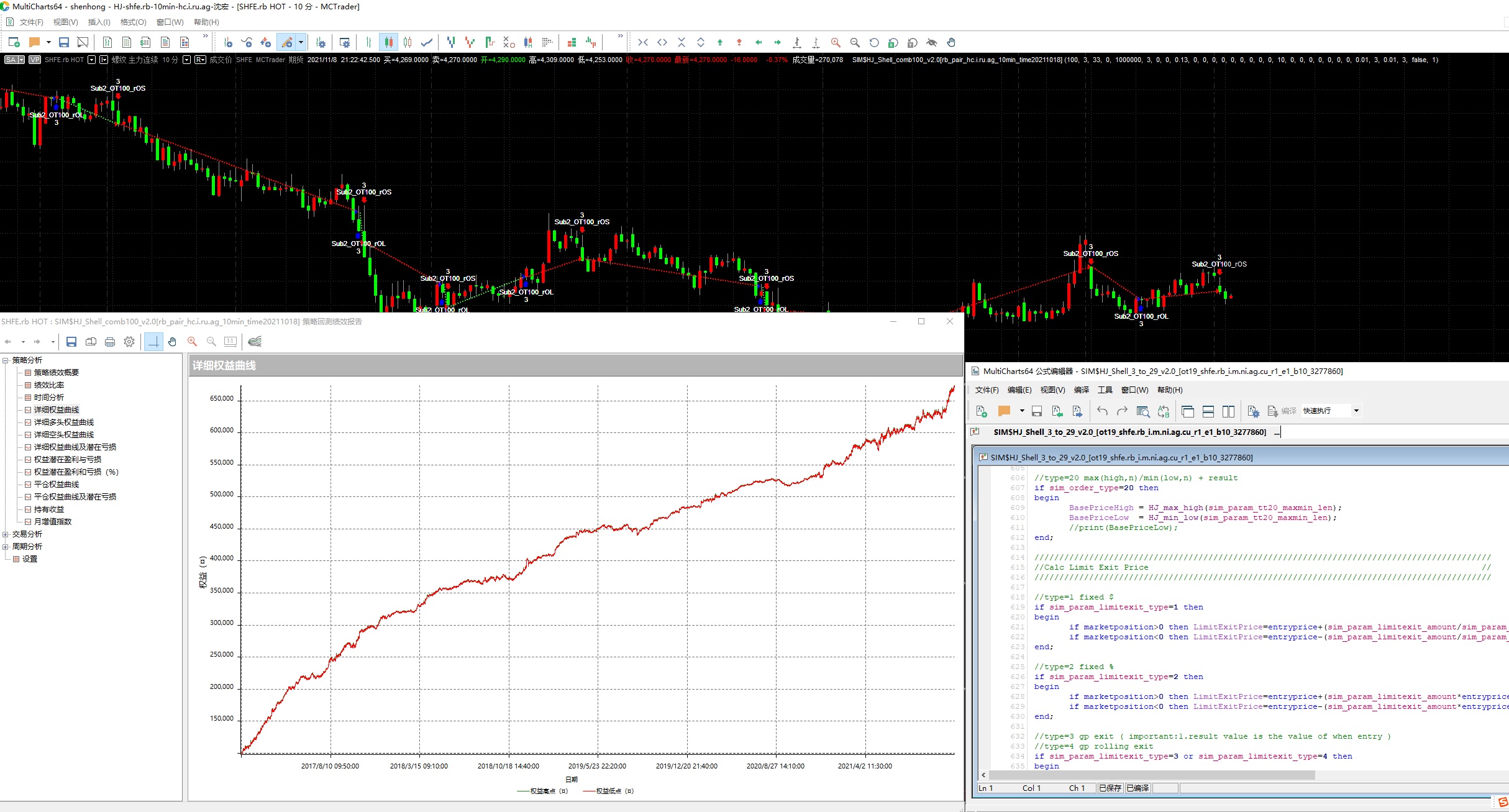Click the hide drawings crossed-eye icon
1509x812 pixels.
[x=931, y=42]
